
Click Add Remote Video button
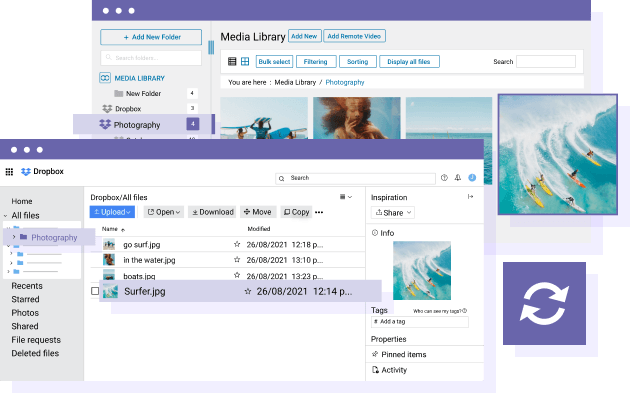pos(354,36)
